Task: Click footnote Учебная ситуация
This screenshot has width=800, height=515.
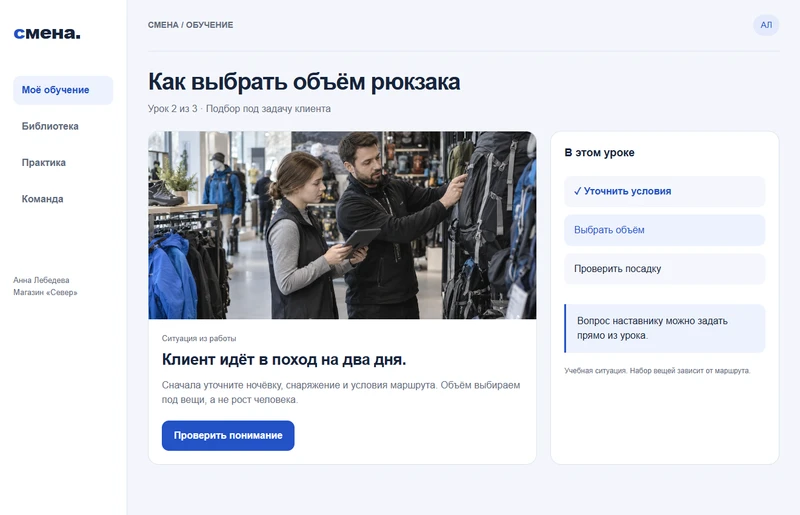Action: [x=657, y=371]
